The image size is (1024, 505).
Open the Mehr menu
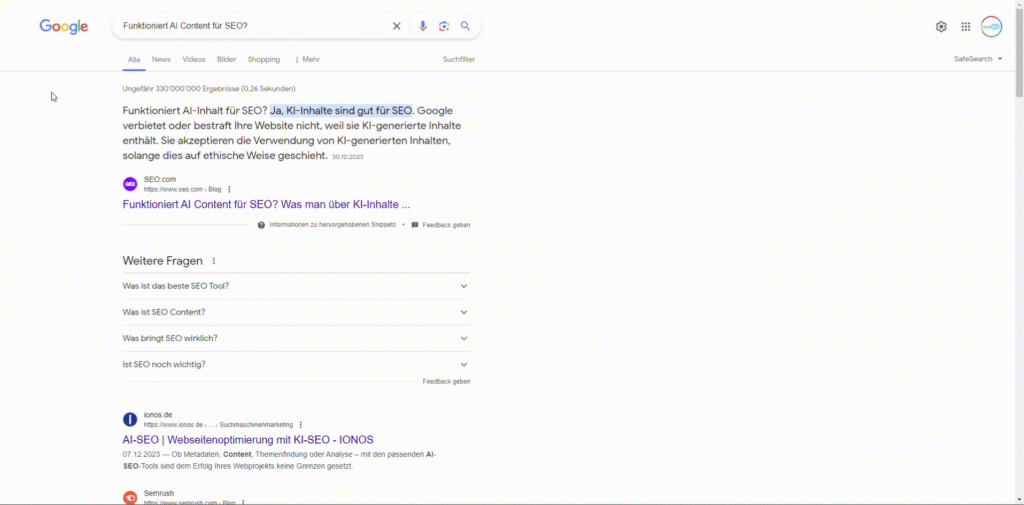[x=307, y=60]
